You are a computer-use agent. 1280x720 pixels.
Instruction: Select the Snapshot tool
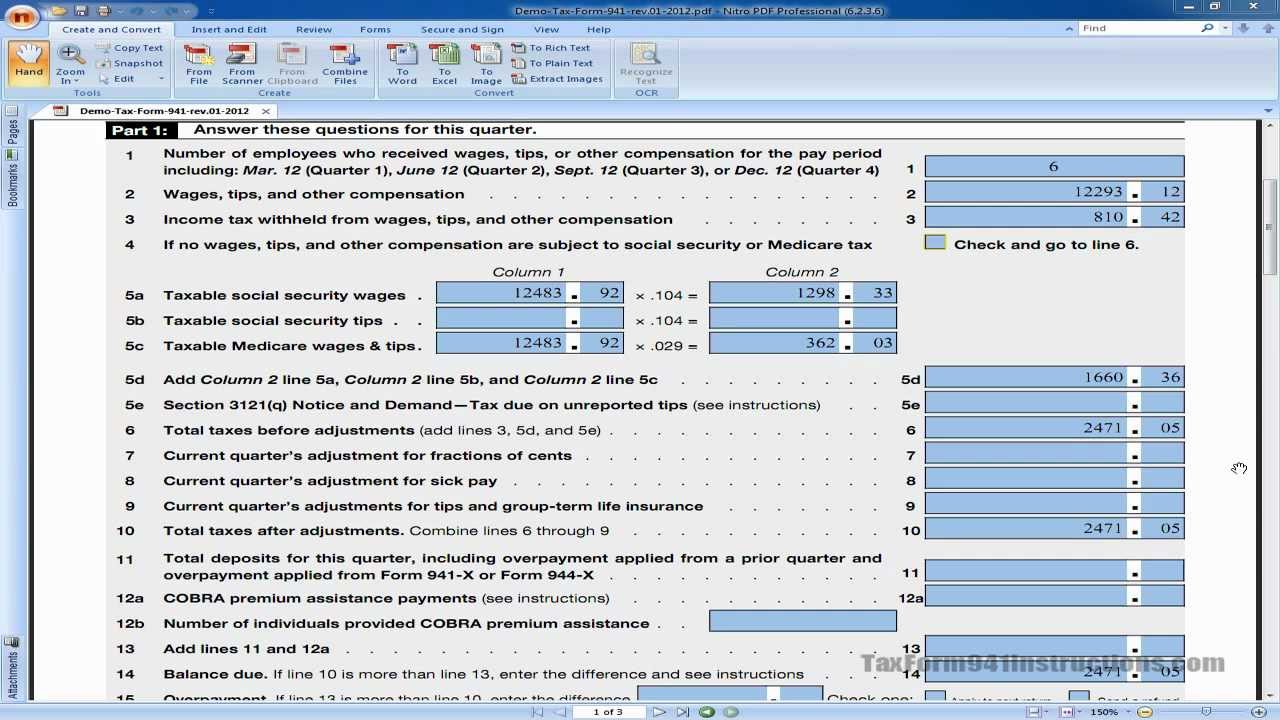tap(130, 63)
